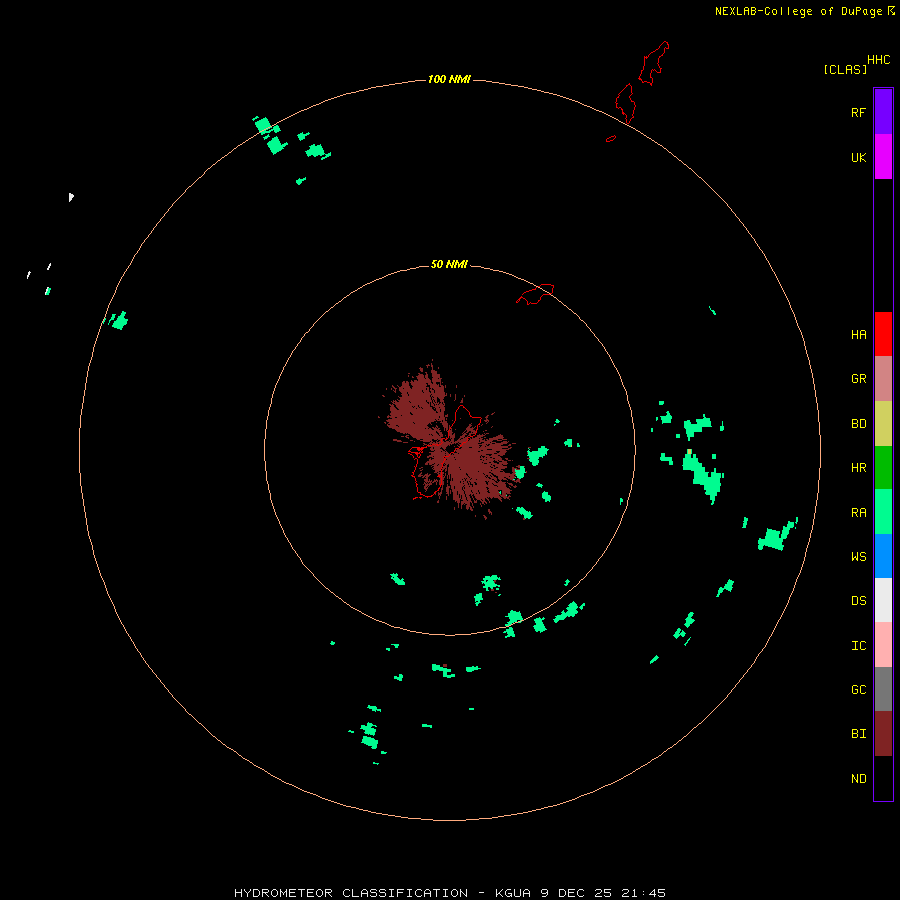Click the GC legend label
Image resolution: width=900 pixels, height=900 pixels.
pyautogui.click(x=858, y=690)
